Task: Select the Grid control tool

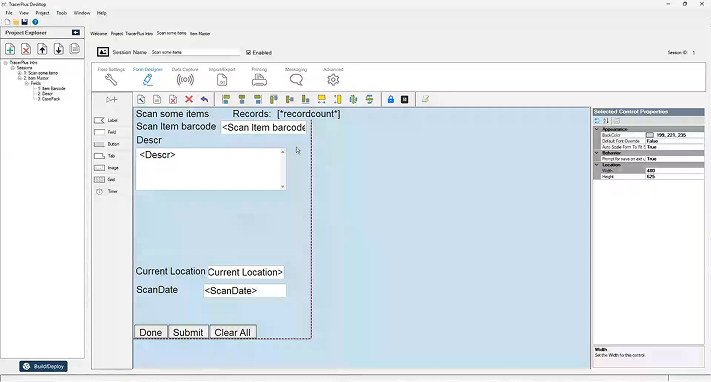Action: pos(105,179)
